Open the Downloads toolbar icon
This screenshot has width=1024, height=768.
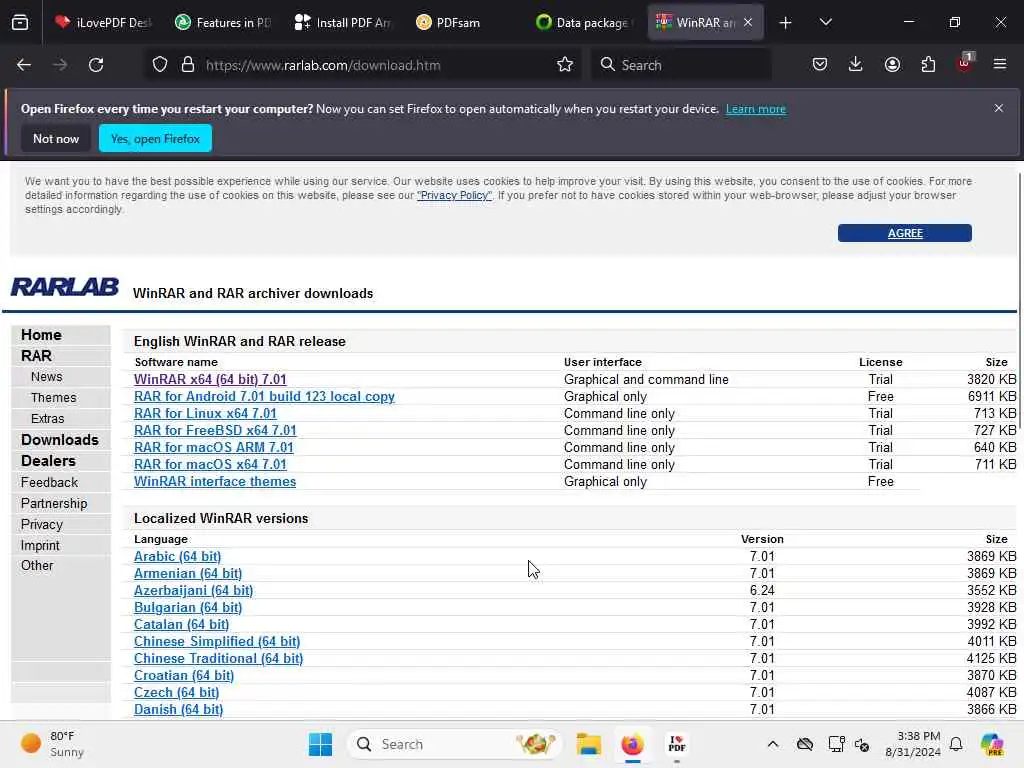856,65
